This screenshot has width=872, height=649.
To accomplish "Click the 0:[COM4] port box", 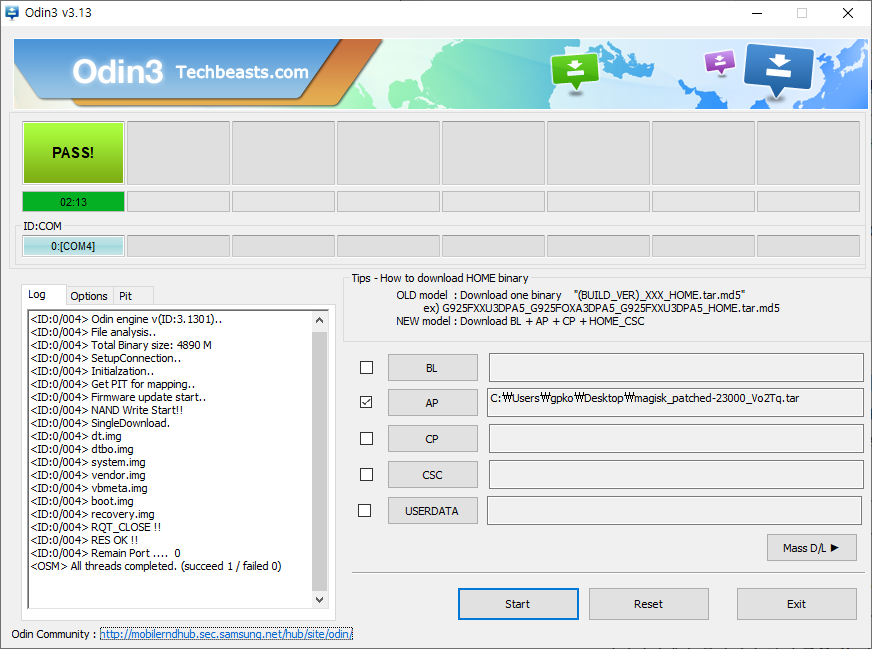I will 73,246.
